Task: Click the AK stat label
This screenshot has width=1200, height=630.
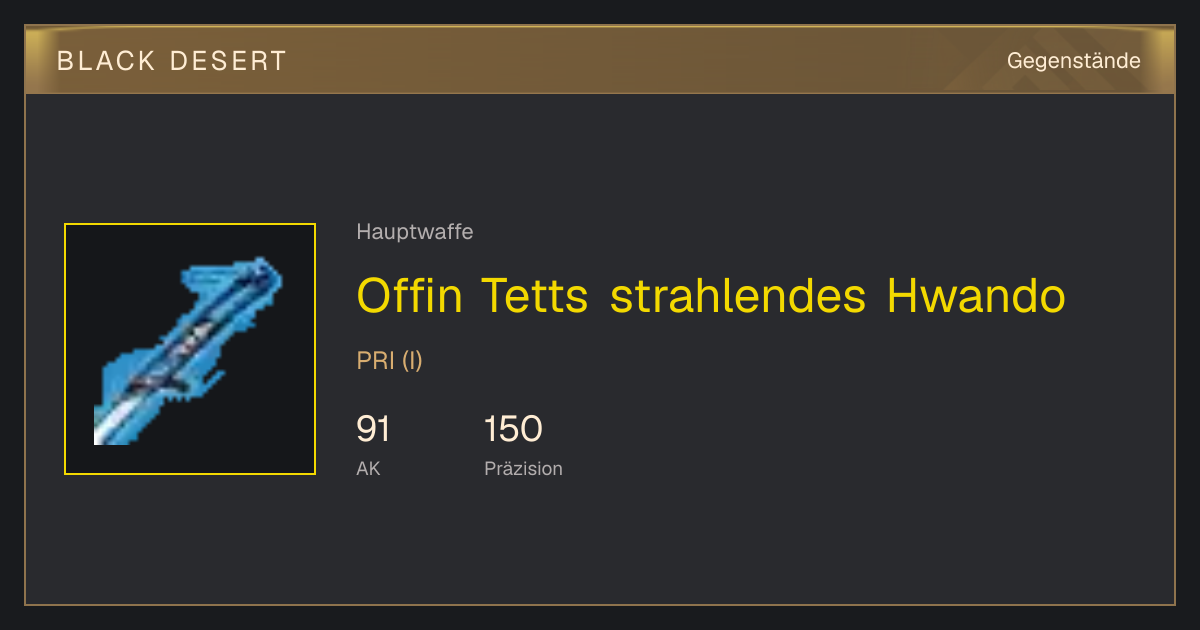Action: [x=368, y=468]
